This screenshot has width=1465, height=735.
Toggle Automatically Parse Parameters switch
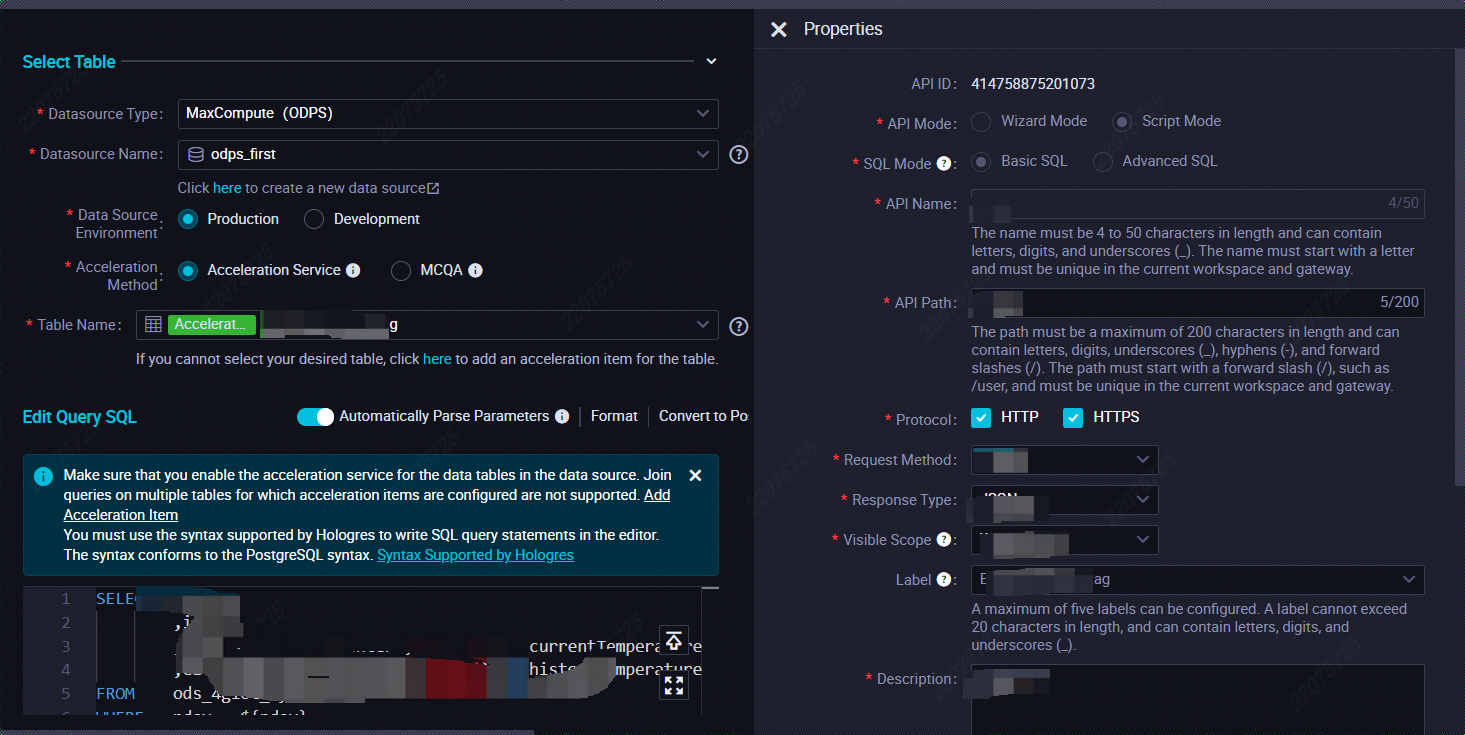click(x=315, y=416)
